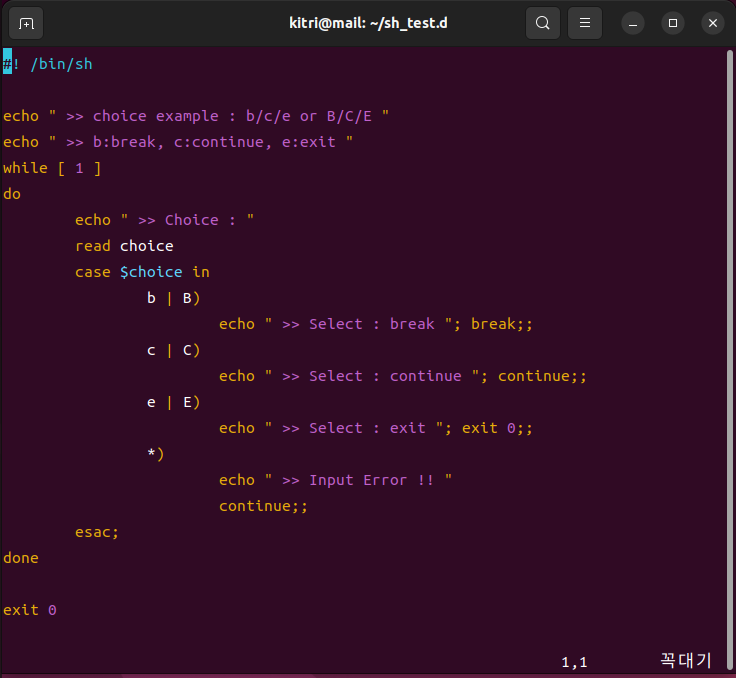The height and width of the screenshot is (678, 736).
Task: Open the terminal search tool
Action: (543, 23)
